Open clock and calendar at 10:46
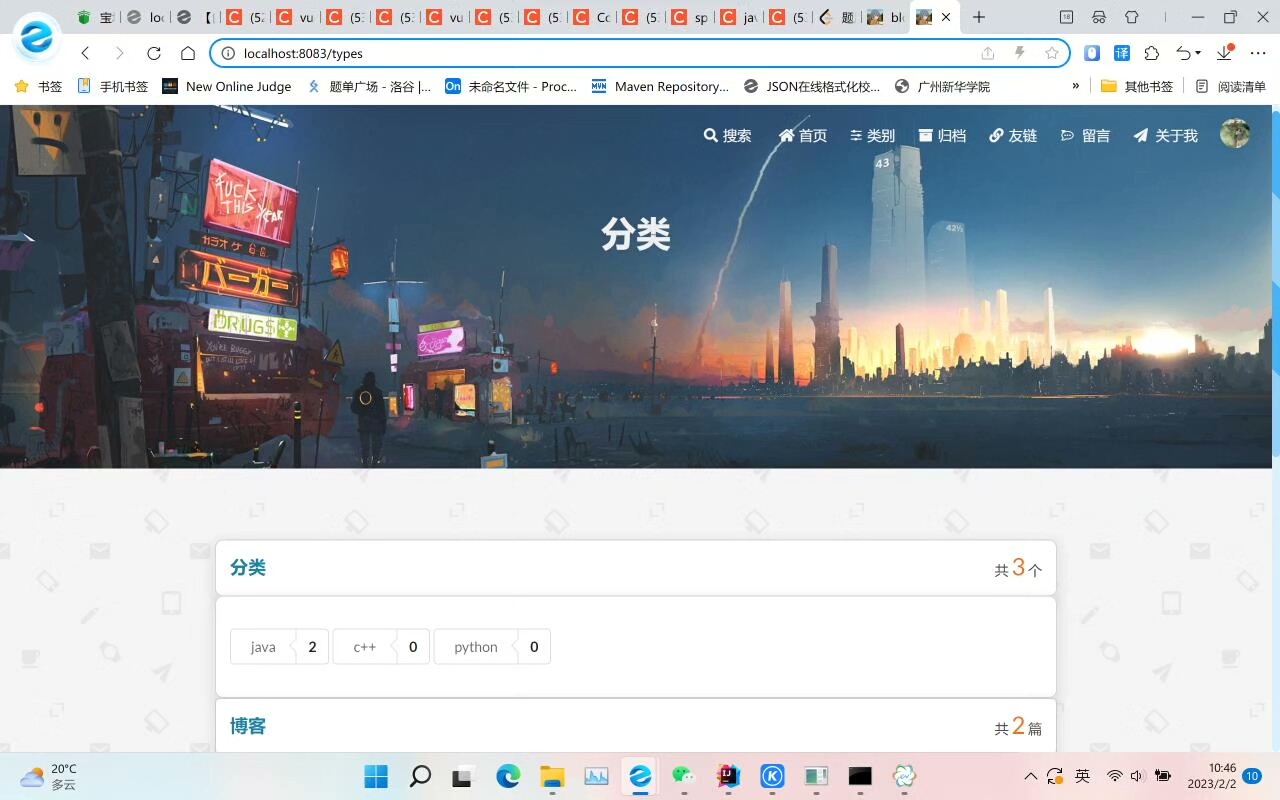The width and height of the screenshot is (1280, 800). 1211,776
